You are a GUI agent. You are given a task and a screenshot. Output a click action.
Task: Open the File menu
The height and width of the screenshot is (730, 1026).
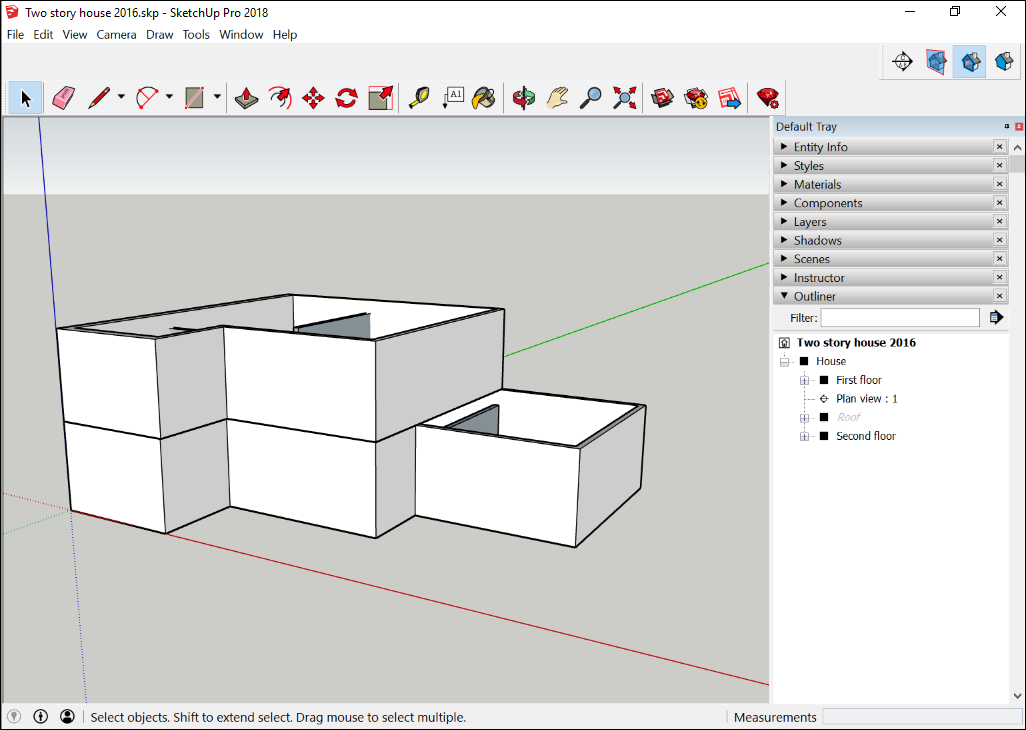pyautogui.click(x=15, y=35)
